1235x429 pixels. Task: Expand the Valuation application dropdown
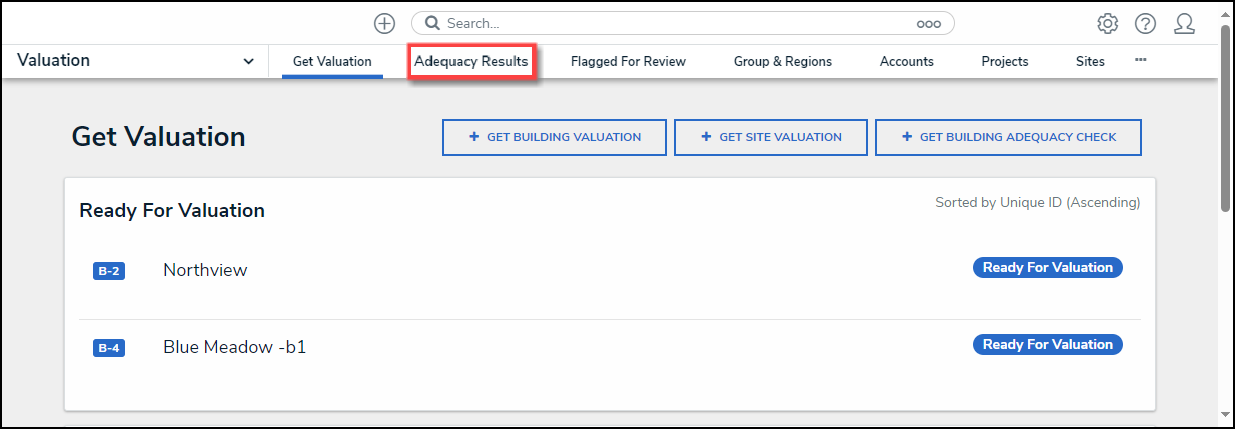click(136, 61)
